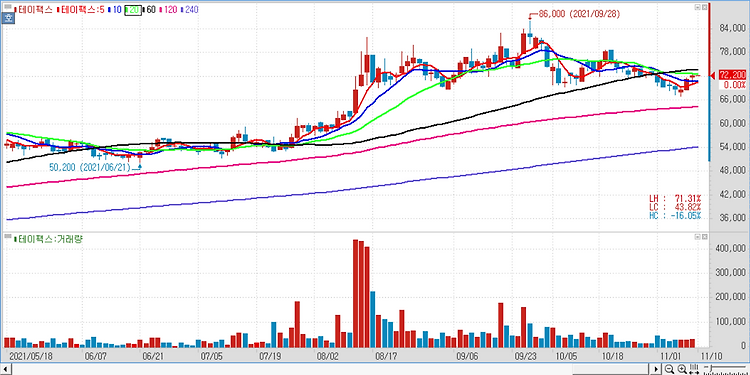Select the 240-day moving average legend
The image size is (750, 375).
(x=190, y=9)
